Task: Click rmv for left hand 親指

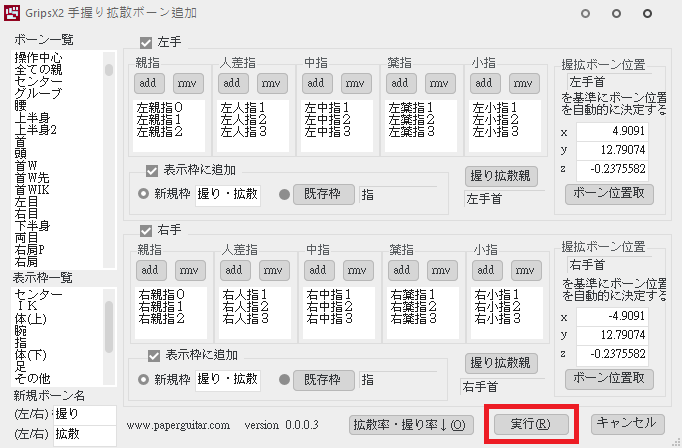Action: (x=188, y=83)
